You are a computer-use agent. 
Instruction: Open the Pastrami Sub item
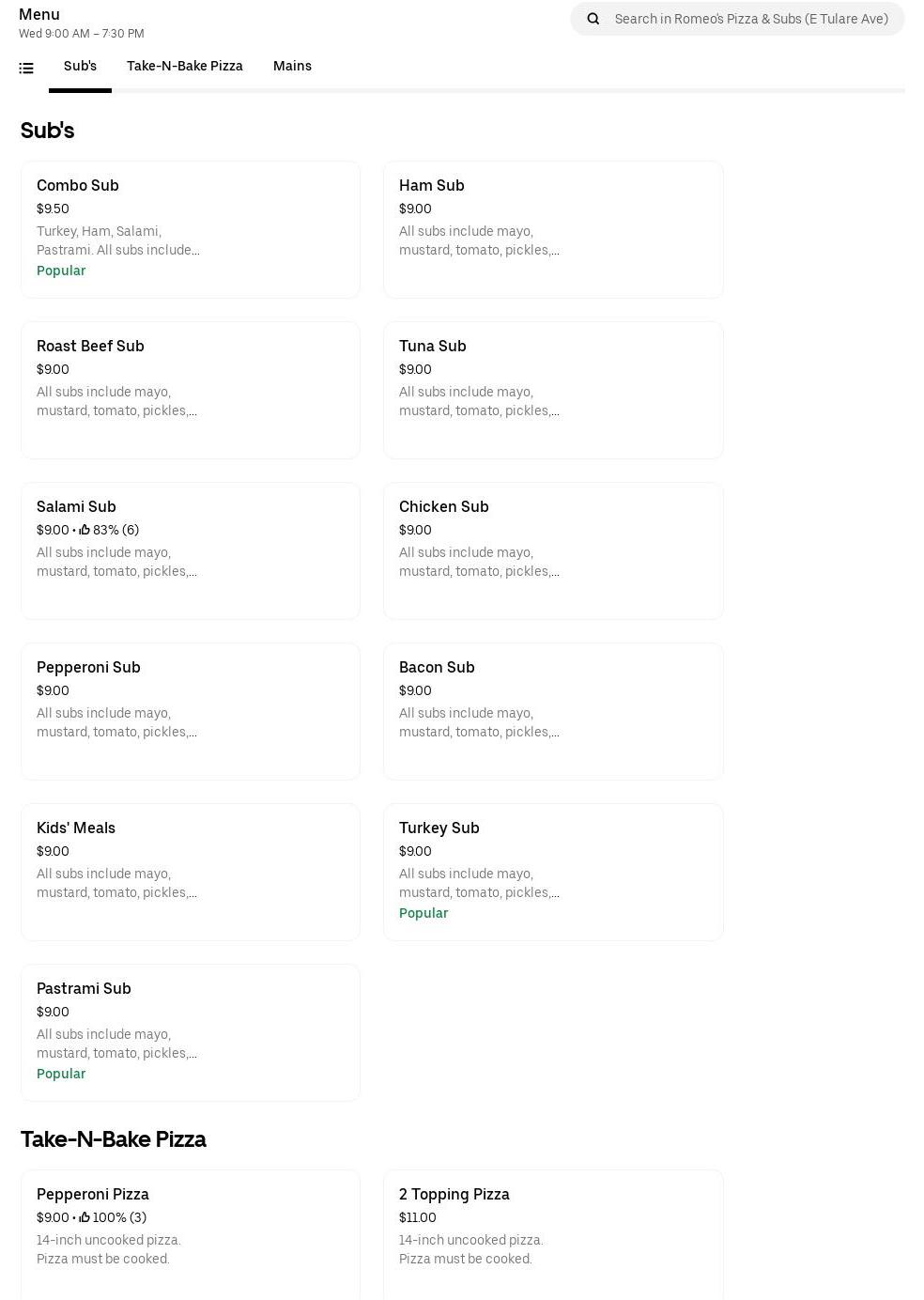[x=191, y=1032]
